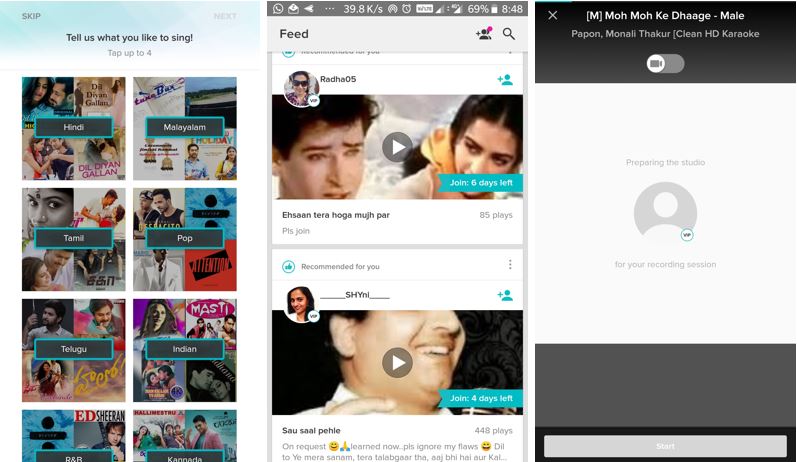The width and height of the screenshot is (797, 462).
Task: Pick the Indian genre tile
Action: (x=185, y=349)
